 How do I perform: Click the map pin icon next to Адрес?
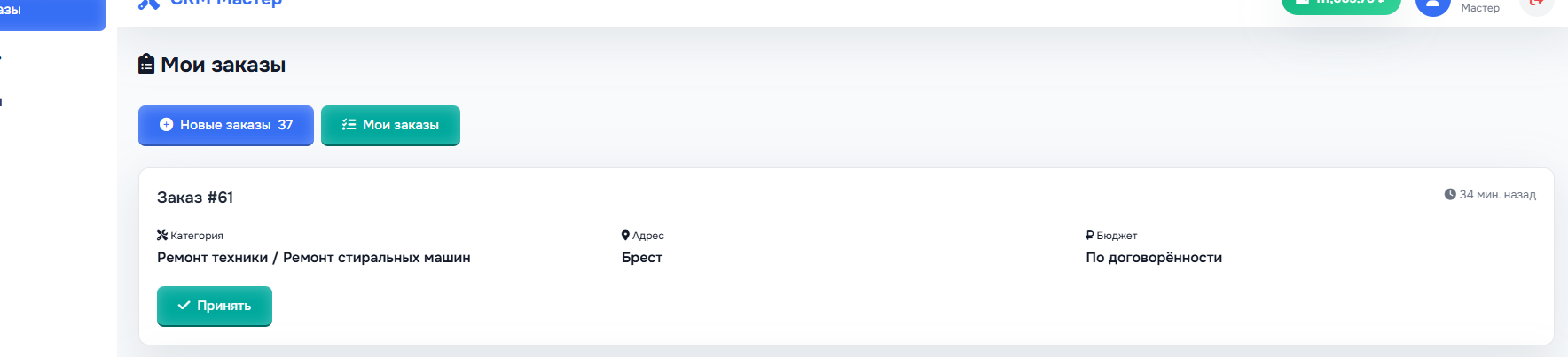(625, 236)
